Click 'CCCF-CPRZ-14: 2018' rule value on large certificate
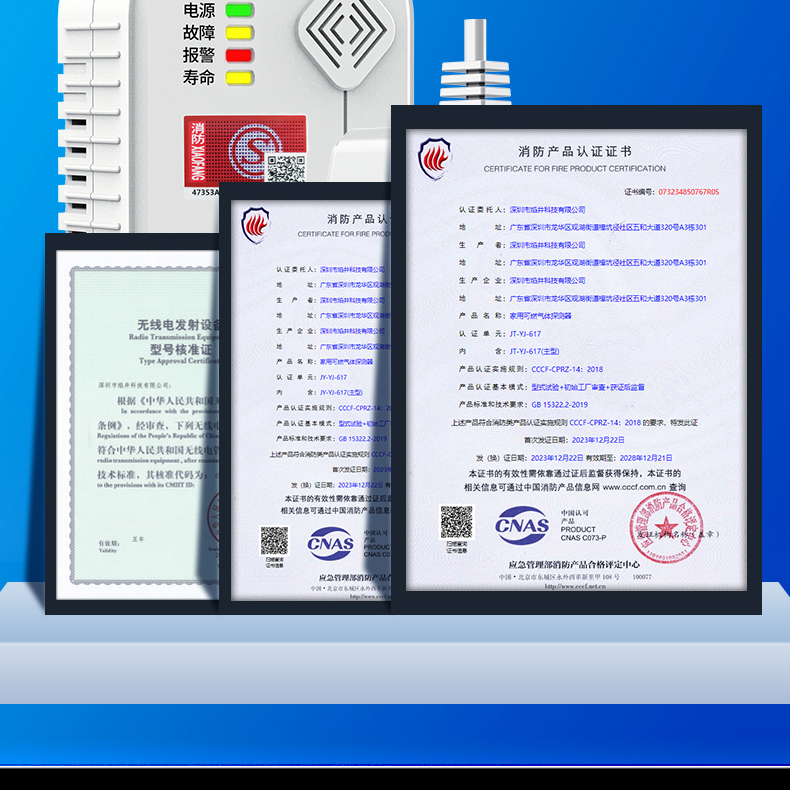The width and height of the screenshot is (790, 790). [567, 369]
